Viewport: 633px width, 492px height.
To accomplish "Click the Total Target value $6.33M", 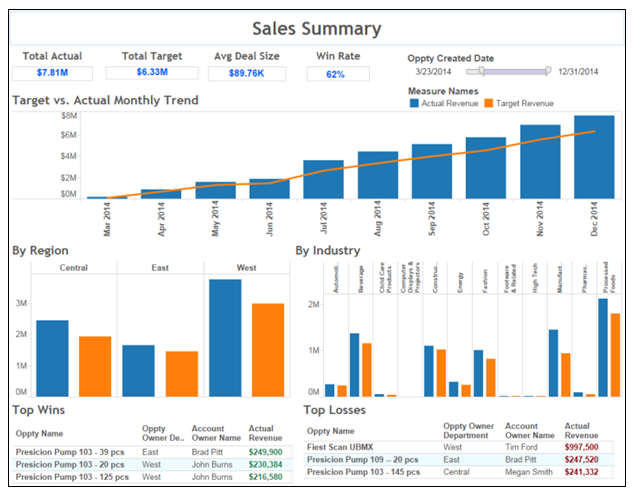I will tap(152, 72).
